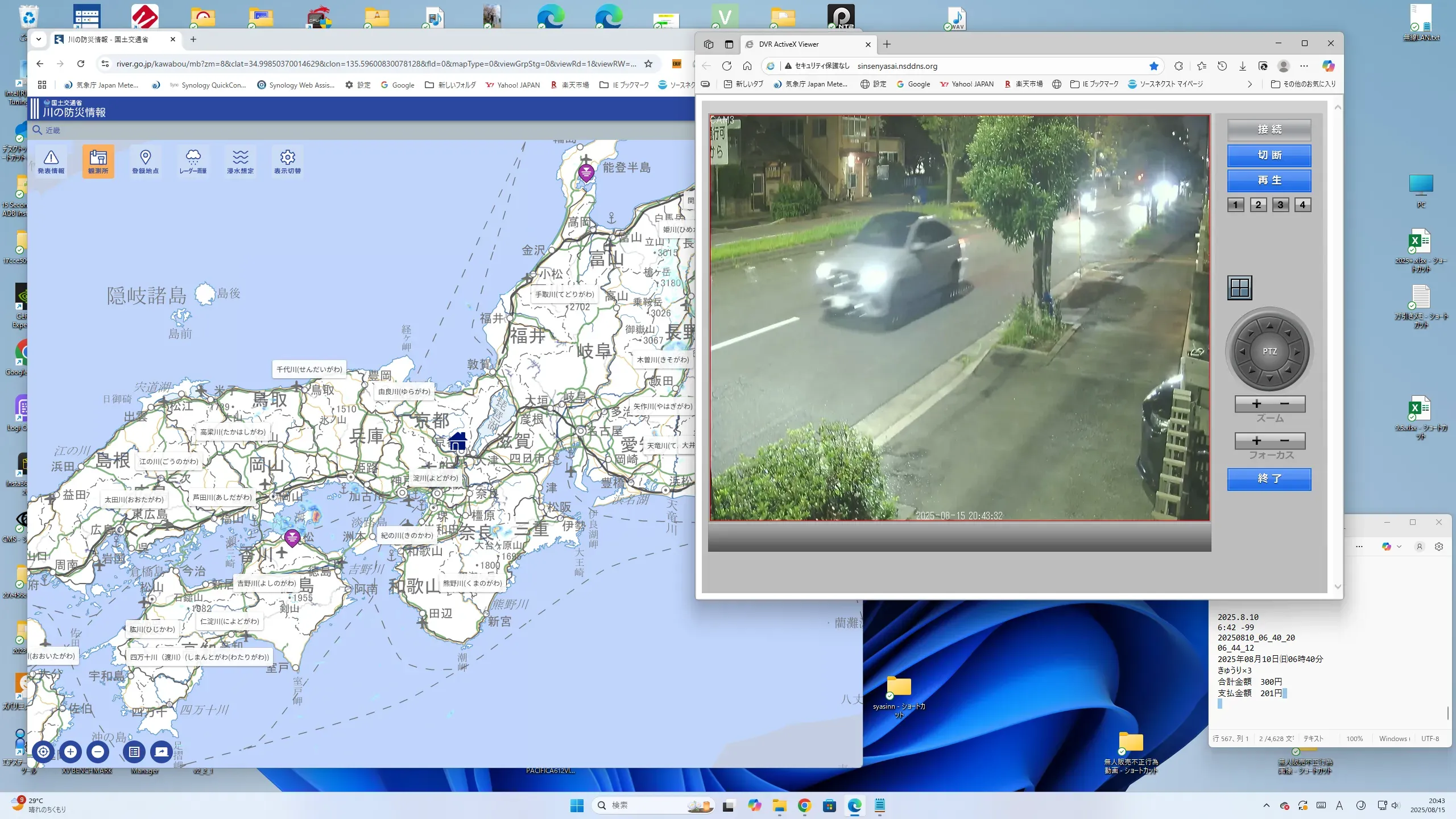Screen dimensions: 1456x819
Task: Click the 近畿 map search field
Action: click(x=53, y=130)
